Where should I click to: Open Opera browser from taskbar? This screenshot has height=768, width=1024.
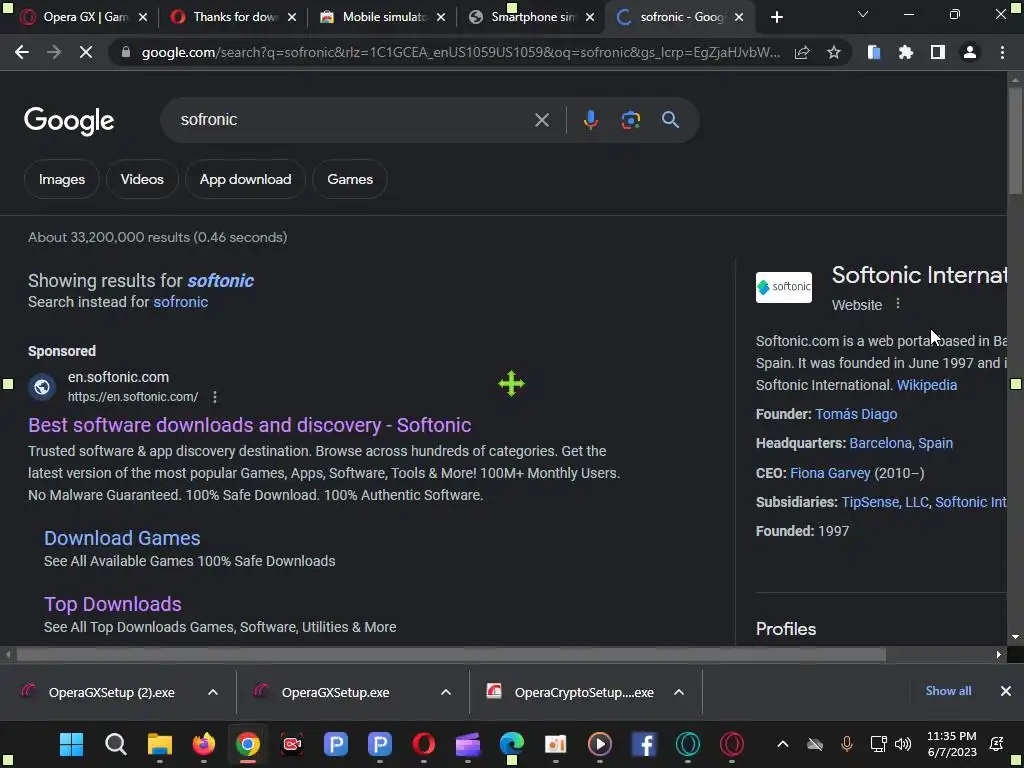(x=424, y=744)
